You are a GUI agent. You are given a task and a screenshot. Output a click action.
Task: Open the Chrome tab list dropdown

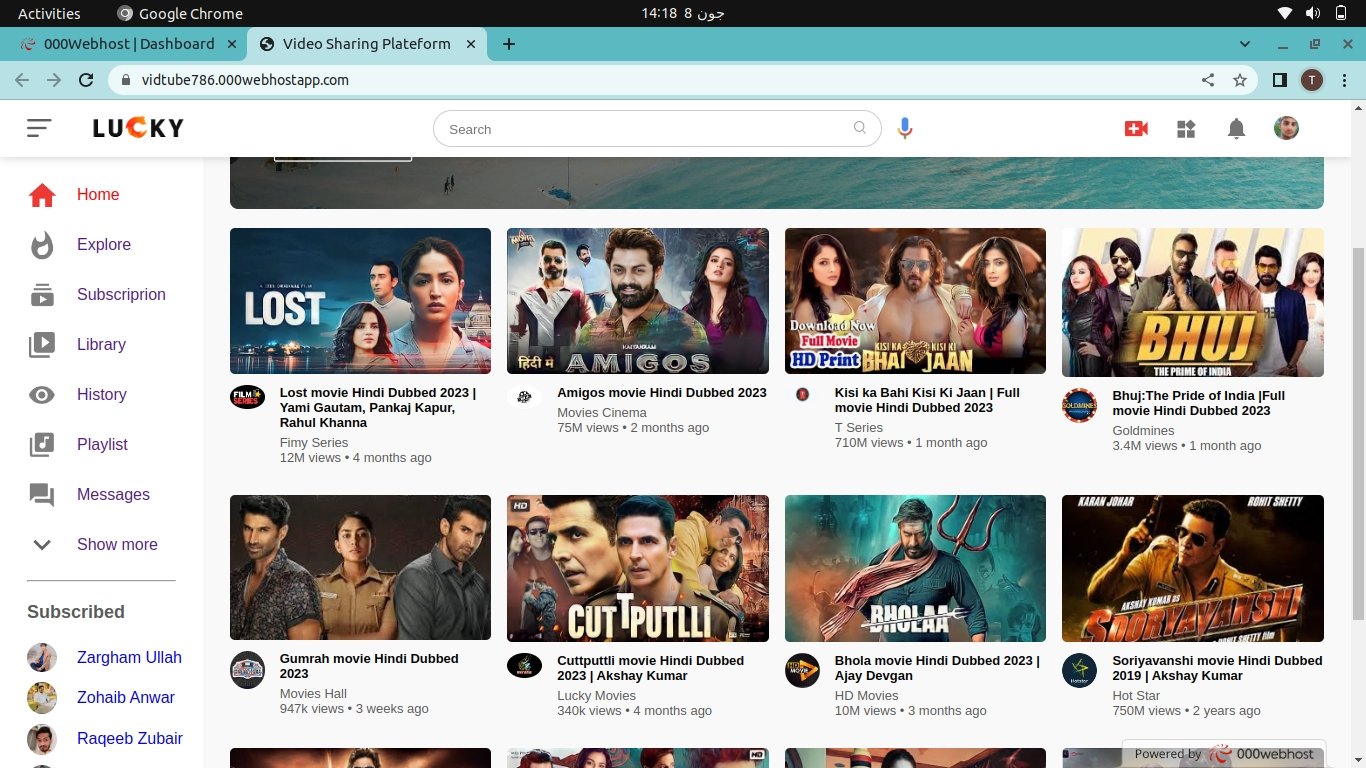click(1244, 44)
